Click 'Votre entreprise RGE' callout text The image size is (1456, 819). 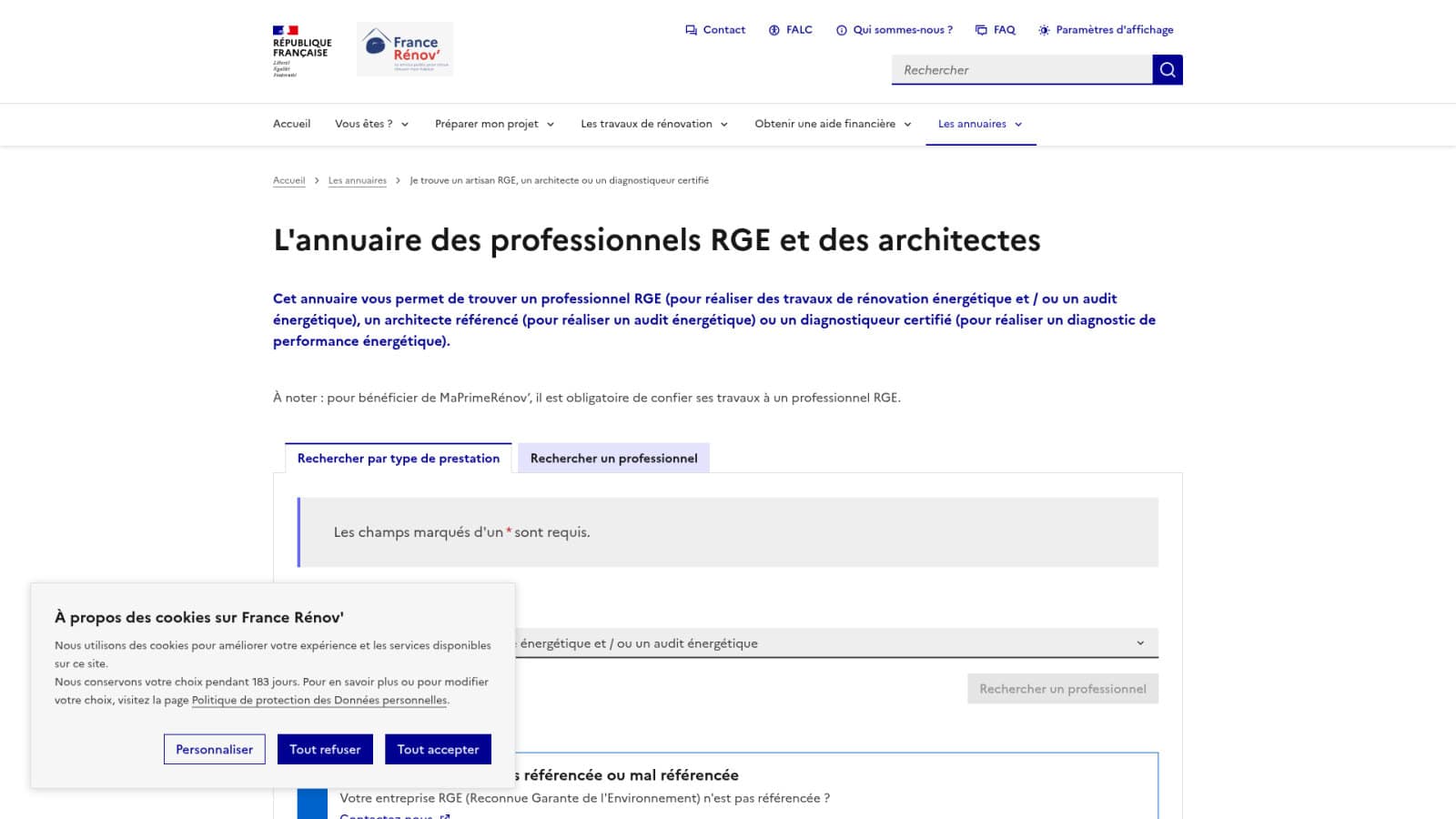click(x=584, y=798)
